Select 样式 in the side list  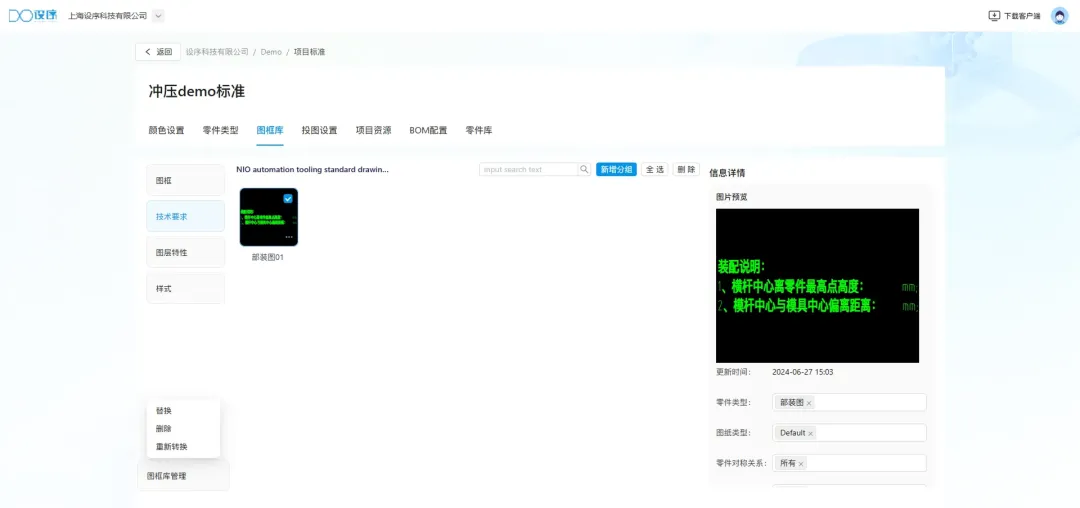(x=185, y=288)
